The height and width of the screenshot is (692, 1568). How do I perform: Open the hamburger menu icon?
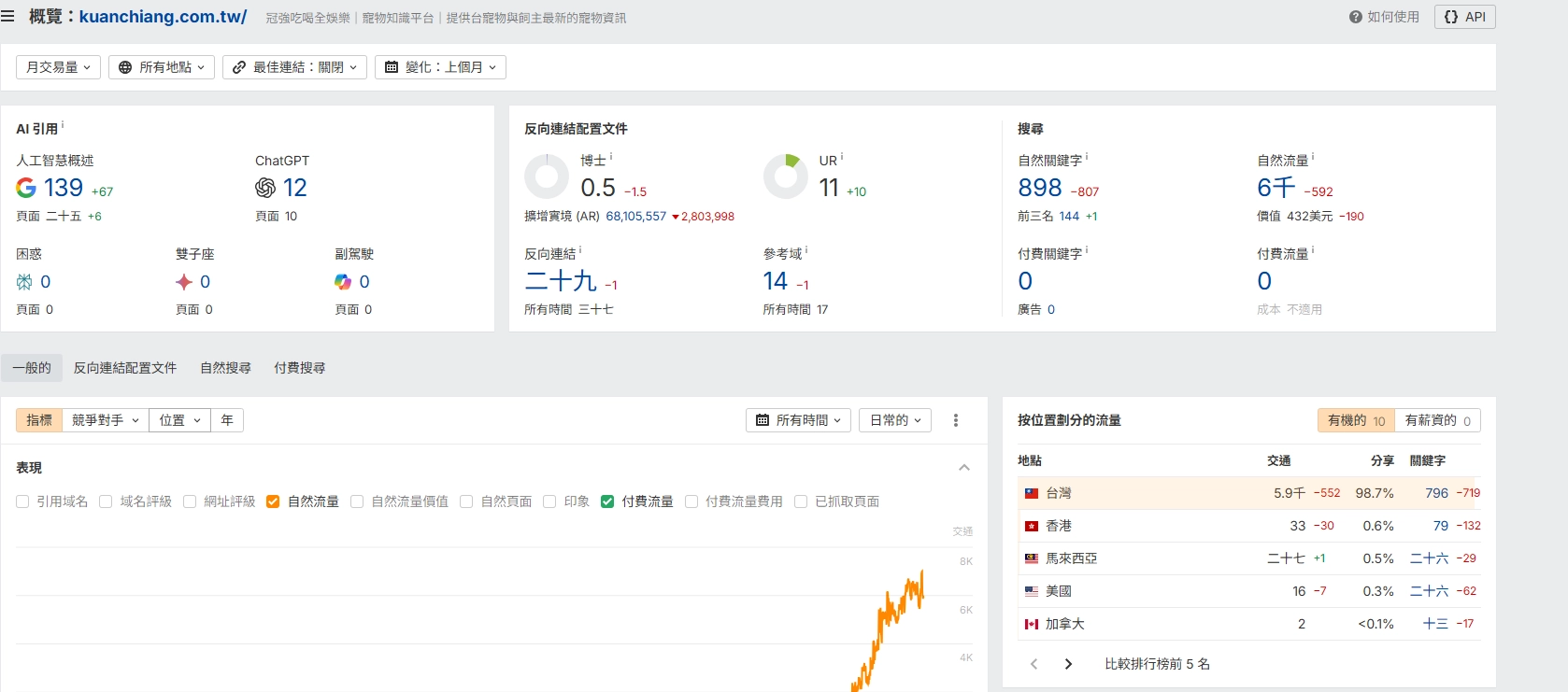pos(8,17)
